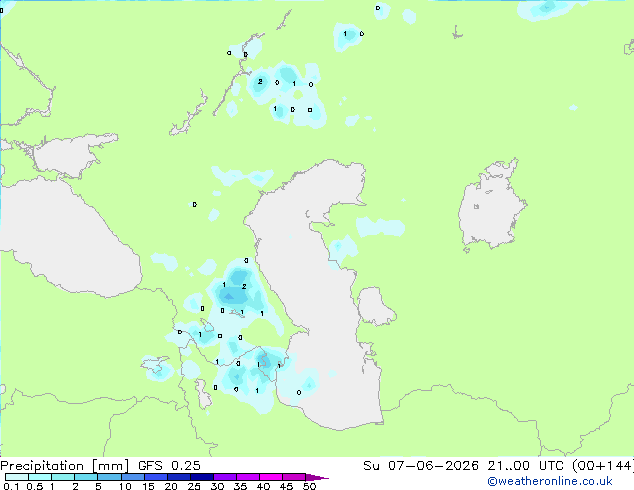634x490 pixels.
Task: Click the "45" legend scale label
Action: point(286,486)
